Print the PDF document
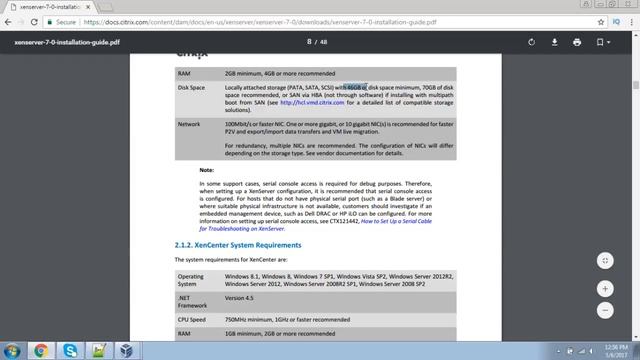This screenshot has width=640, height=360. click(x=577, y=42)
